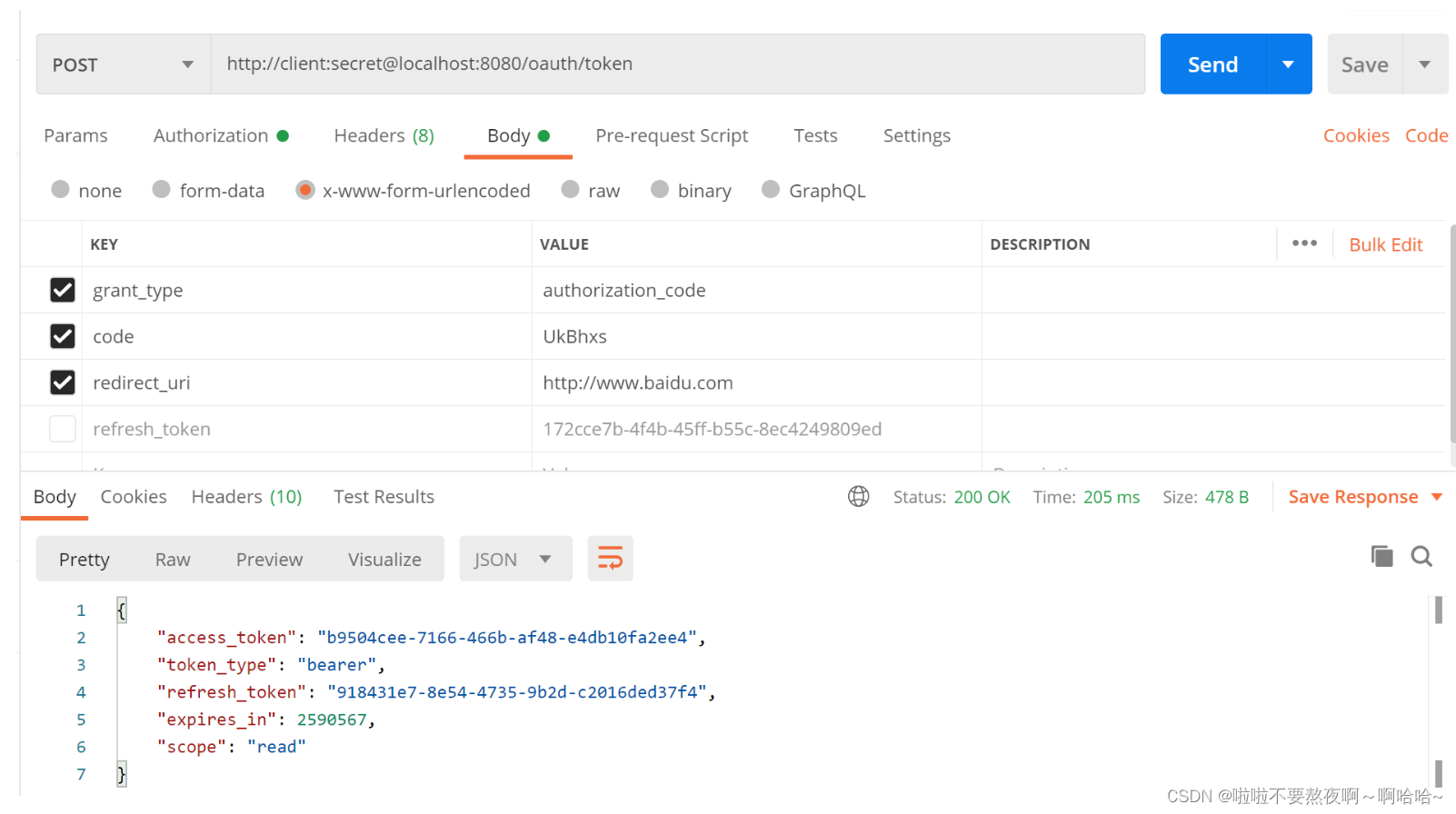Click the access_token value in response
Viewport: 1456px width, 814px height.
(x=507, y=638)
